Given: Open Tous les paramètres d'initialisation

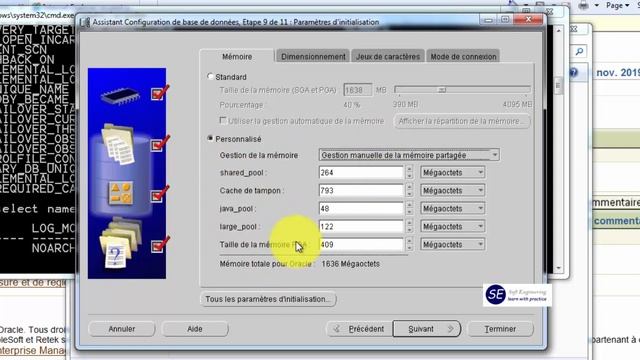Looking at the screenshot, I should 268,299.
